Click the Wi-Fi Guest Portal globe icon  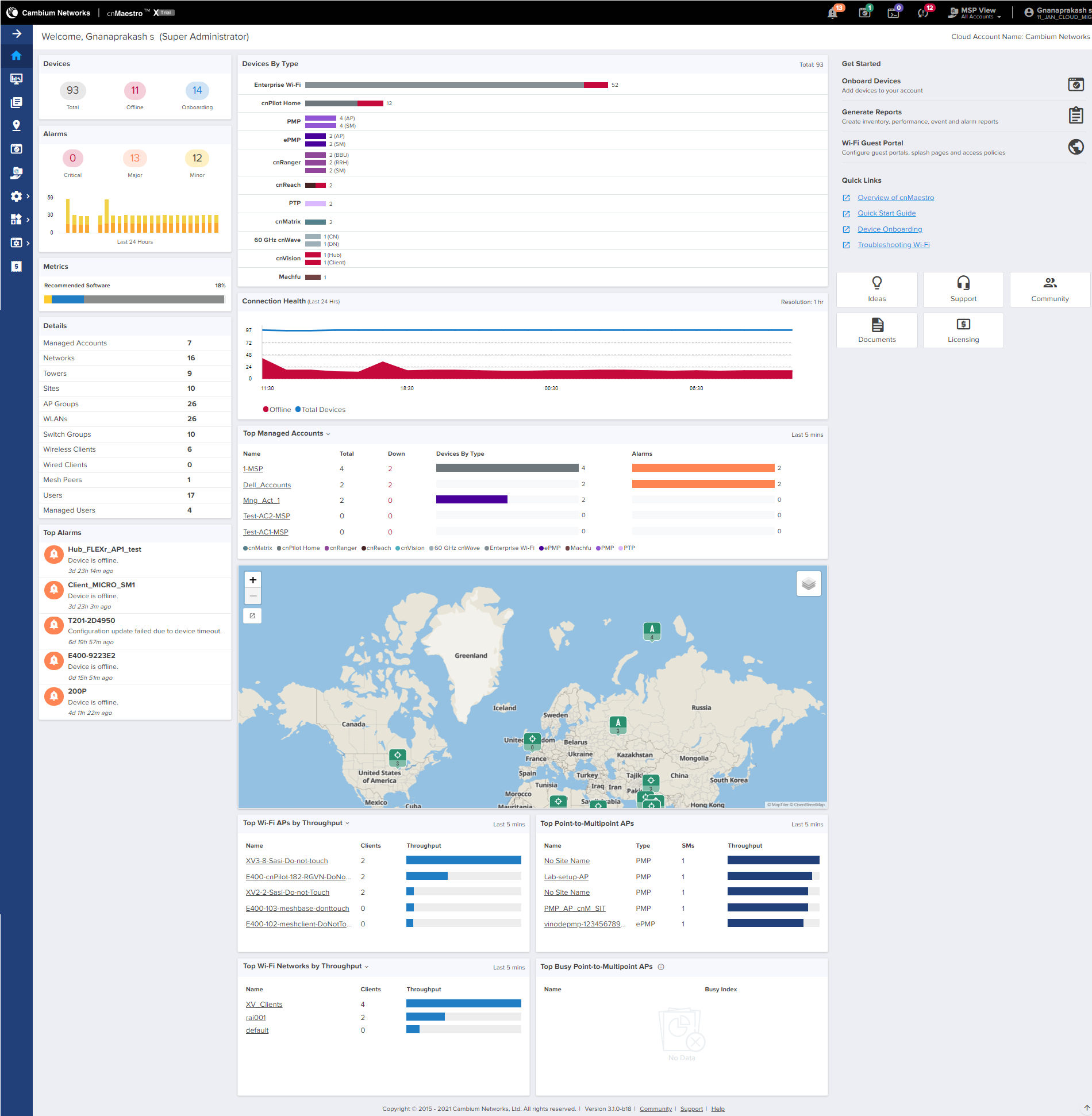[1076, 147]
